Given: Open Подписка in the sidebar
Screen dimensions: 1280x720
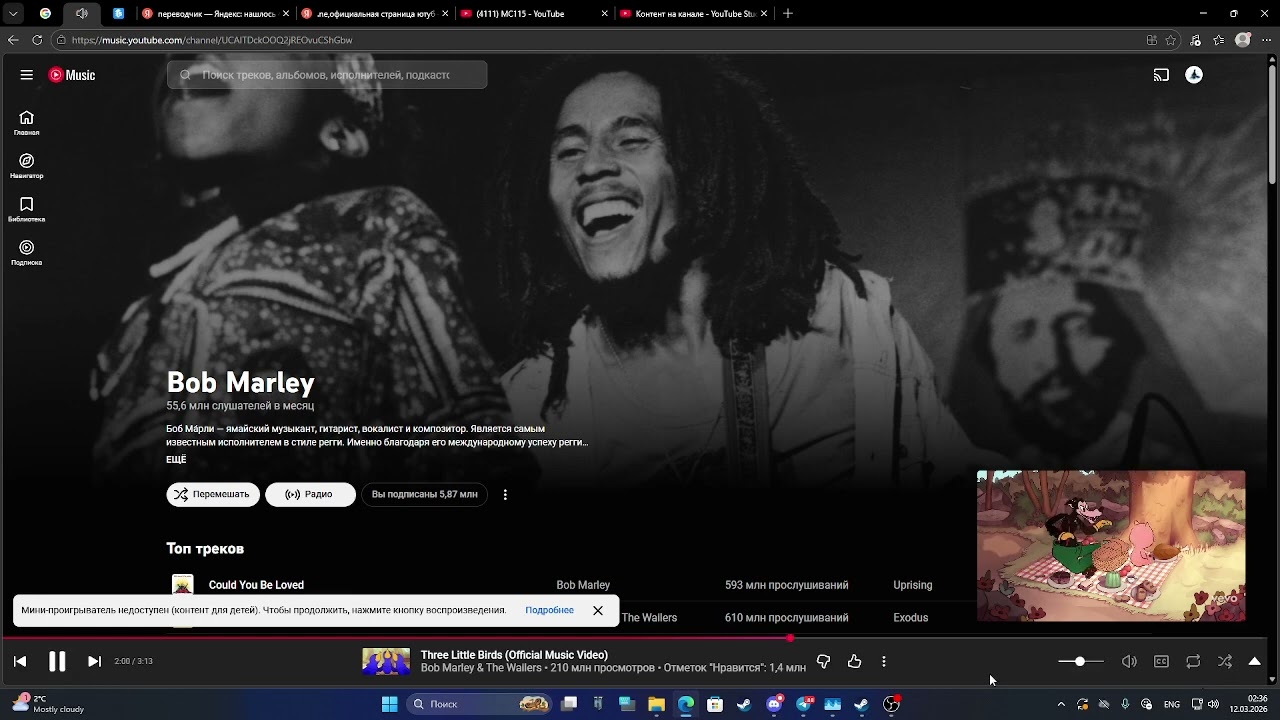Looking at the screenshot, I should coord(27,253).
